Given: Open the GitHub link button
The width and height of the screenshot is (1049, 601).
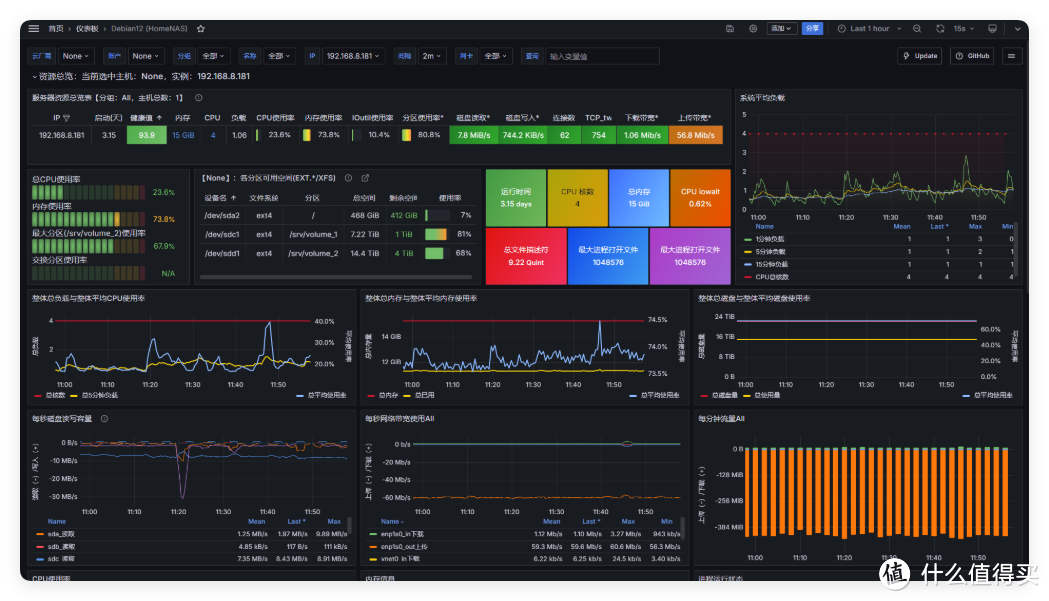Looking at the screenshot, I should [x=973, y=56].
